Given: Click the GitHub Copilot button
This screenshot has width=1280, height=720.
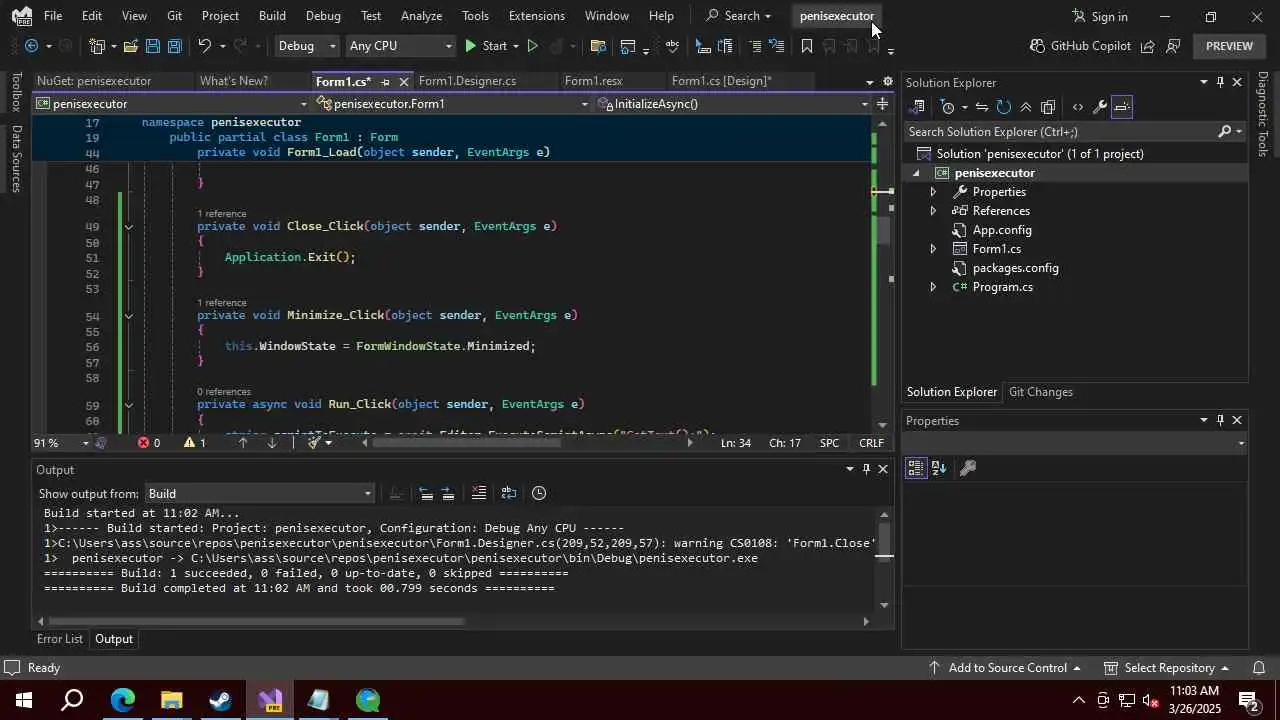Looking at the screenshot, I should pyautogui.click(x=1080, y=46).
